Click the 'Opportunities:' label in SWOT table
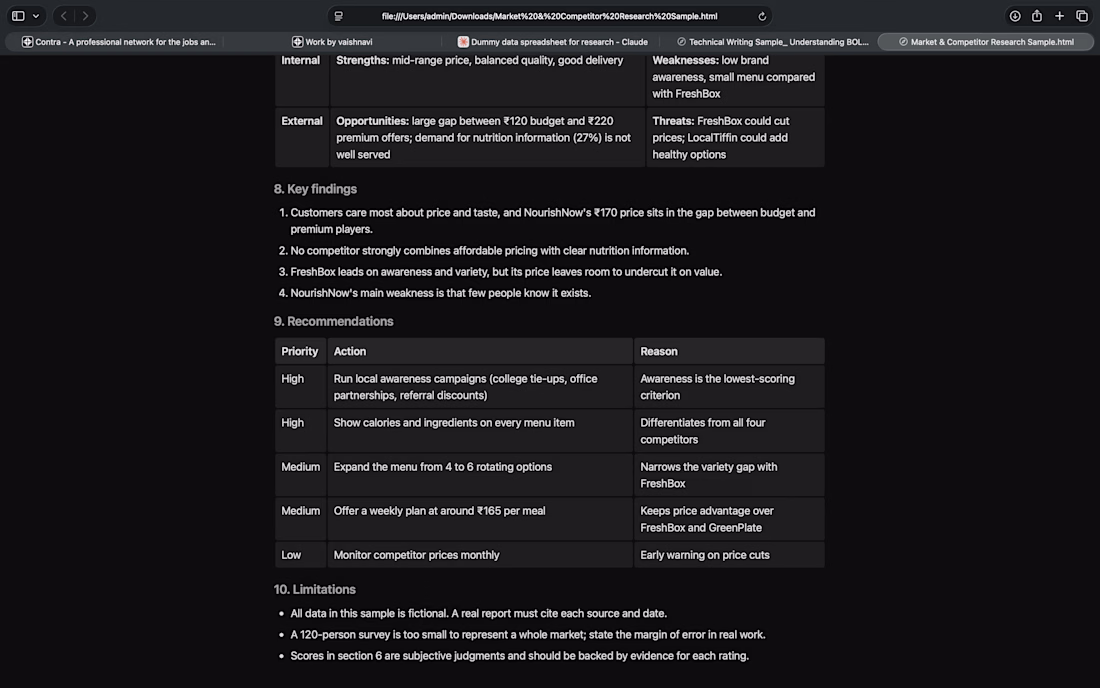1100x688 pixels. (372, 121)
